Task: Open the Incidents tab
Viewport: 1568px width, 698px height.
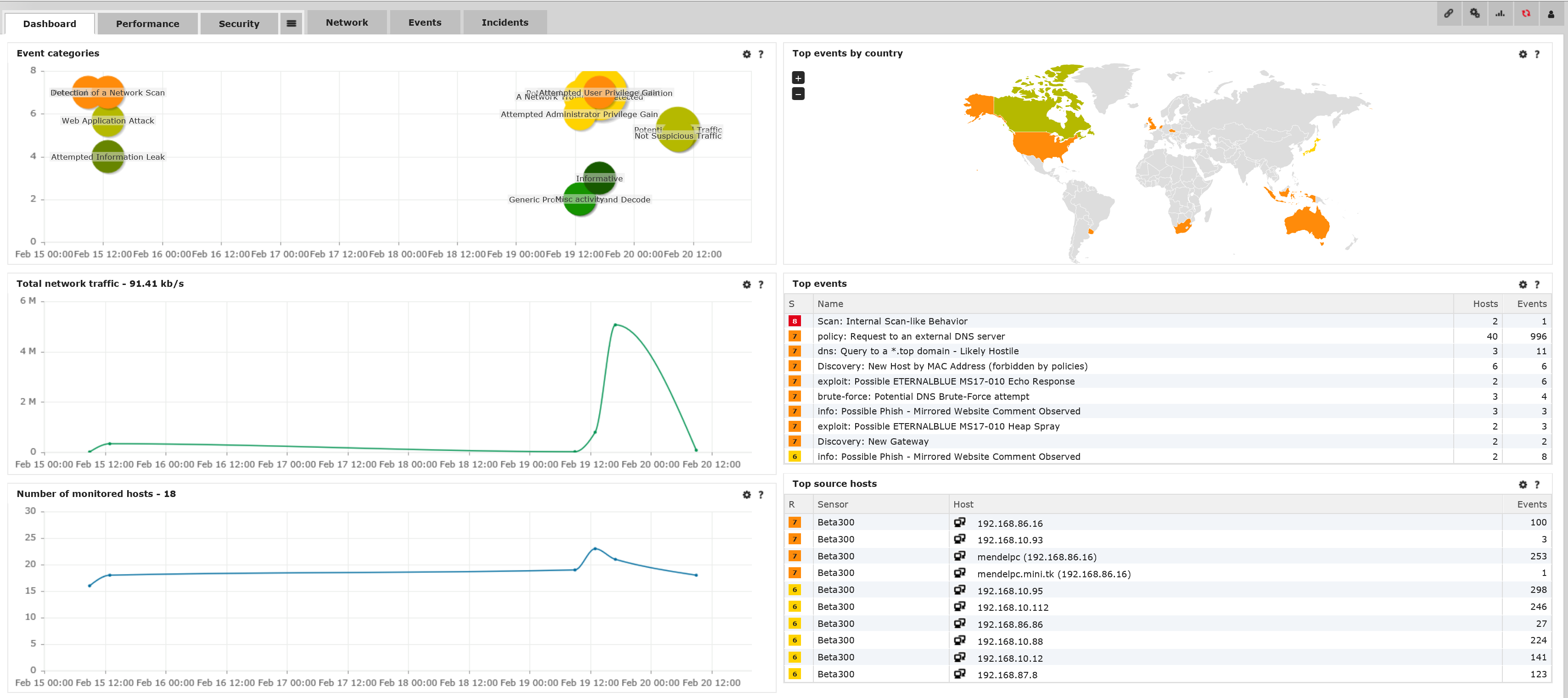Action: [x=504, y=22]
